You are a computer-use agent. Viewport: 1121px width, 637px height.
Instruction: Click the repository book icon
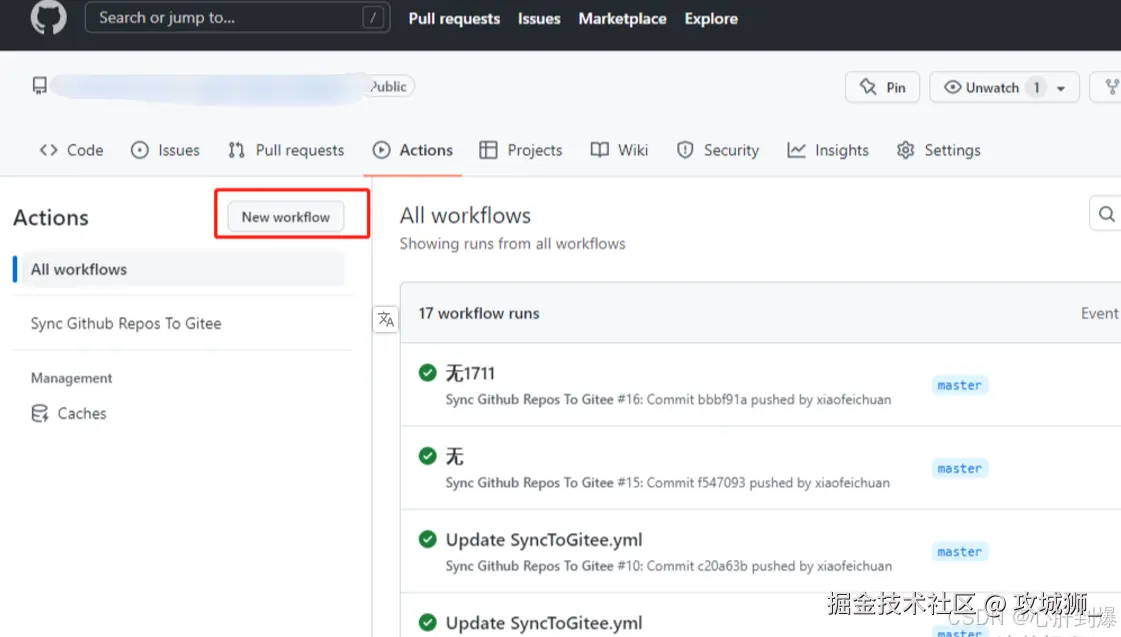coord(39,86)
